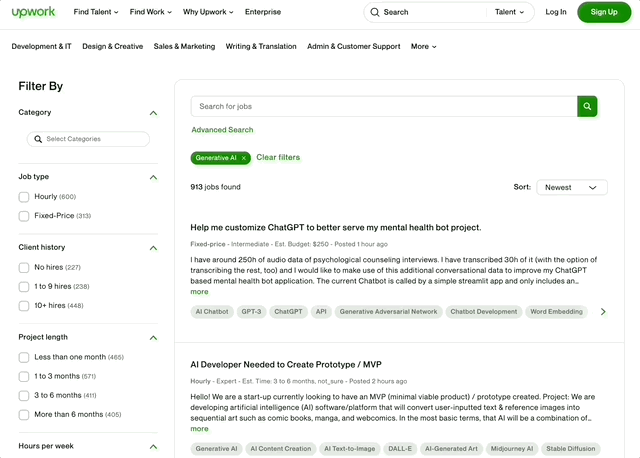Check More than 6 months
Screen dimensions: 640x458
(24, 415)
